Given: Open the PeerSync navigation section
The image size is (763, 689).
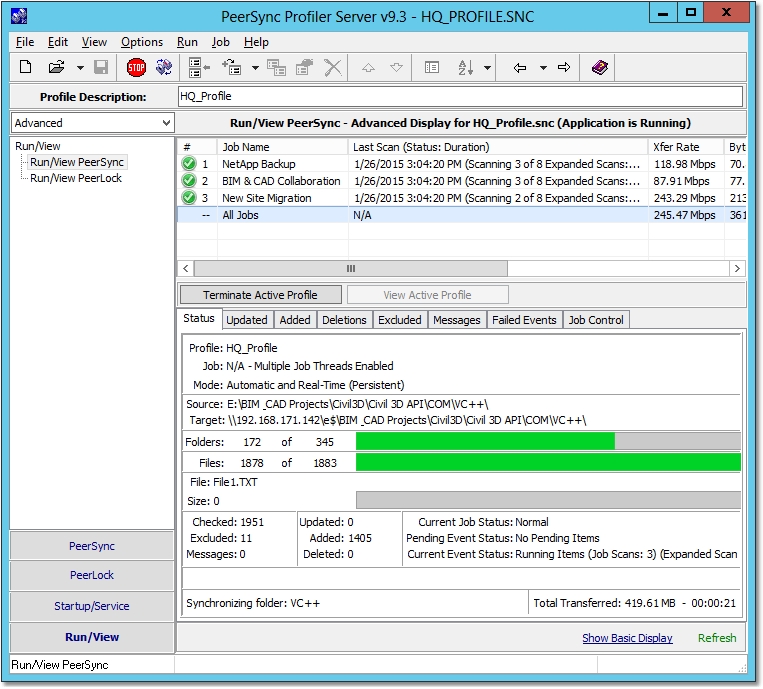Looking at the screenshot, I should [x=92, y=546].
